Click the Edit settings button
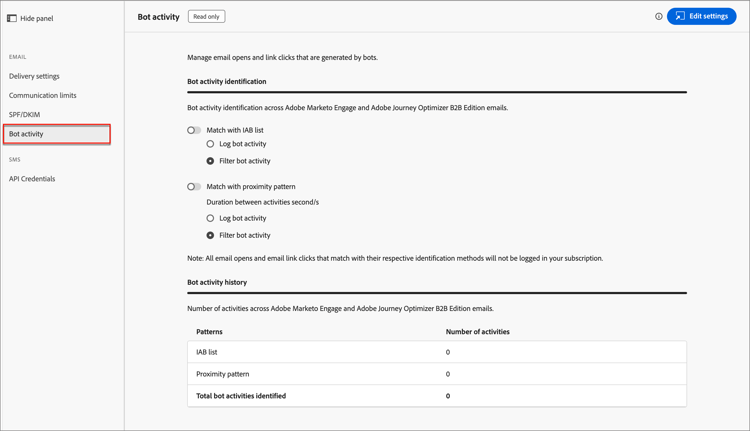 point(701,16)
